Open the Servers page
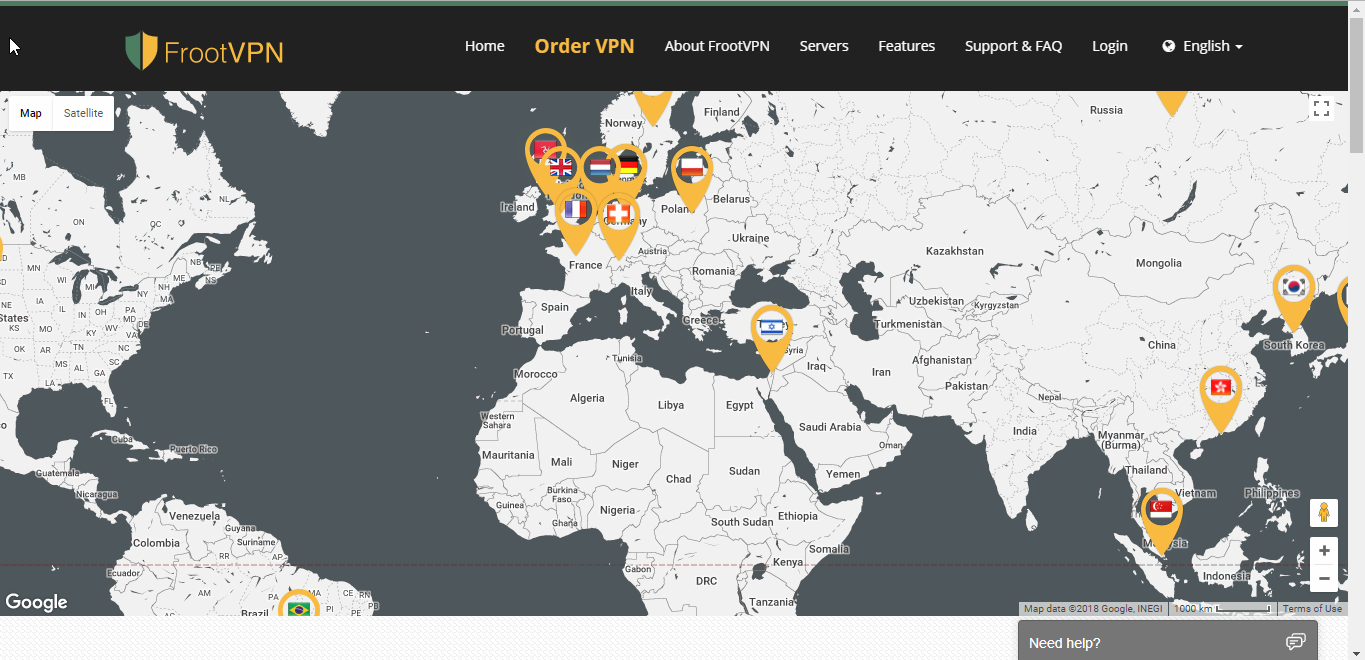 coord(824,46)
